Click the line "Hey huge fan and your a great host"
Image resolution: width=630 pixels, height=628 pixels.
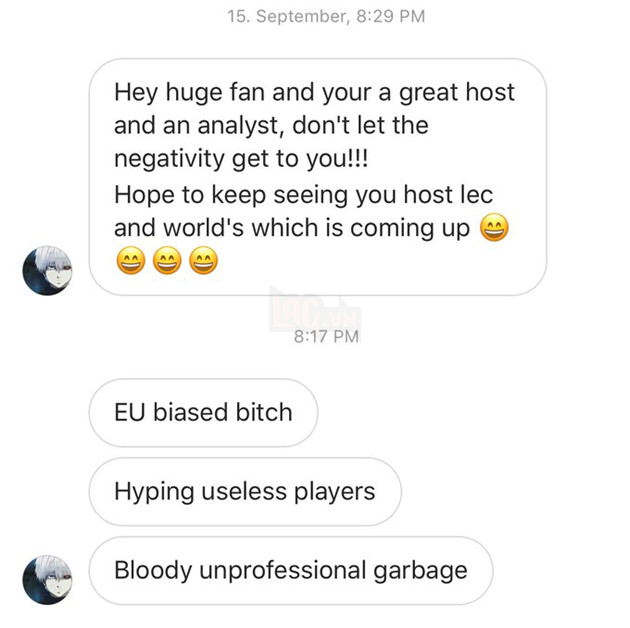point(314,93)
